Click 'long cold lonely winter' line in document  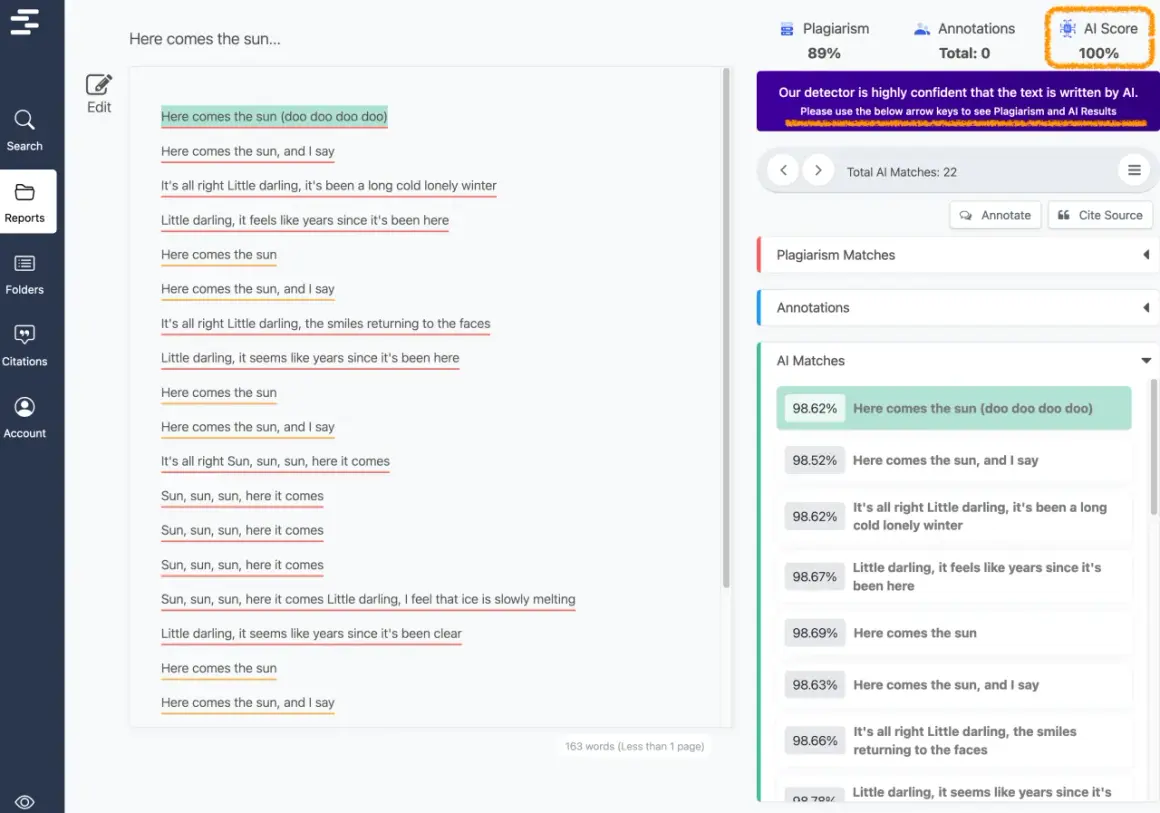(x=328, y=186)
